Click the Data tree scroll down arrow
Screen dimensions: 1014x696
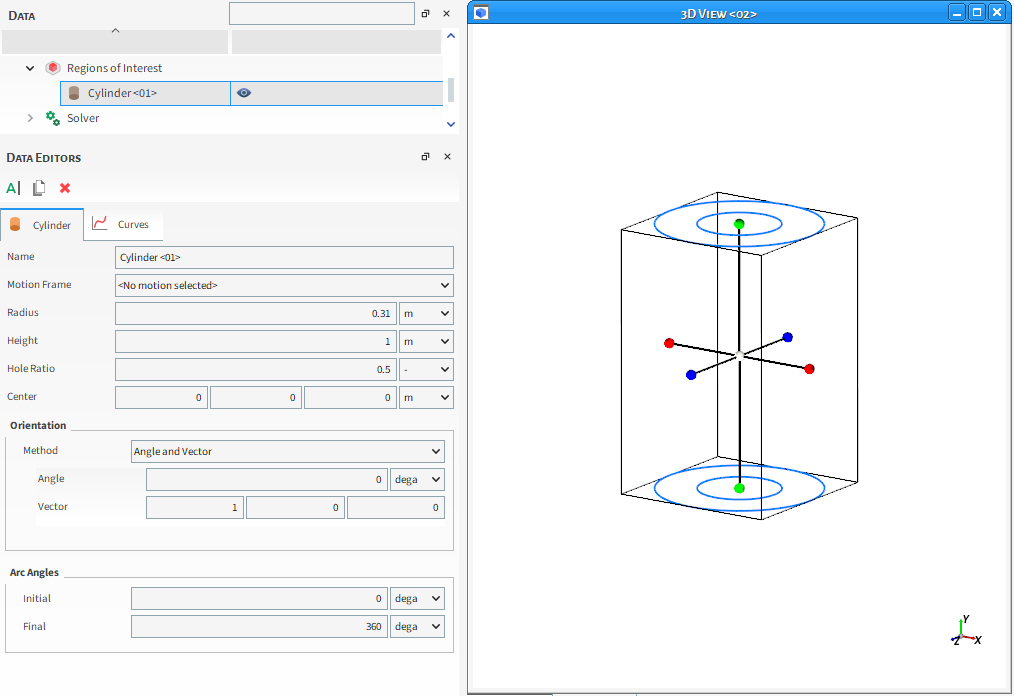[451, 124]
